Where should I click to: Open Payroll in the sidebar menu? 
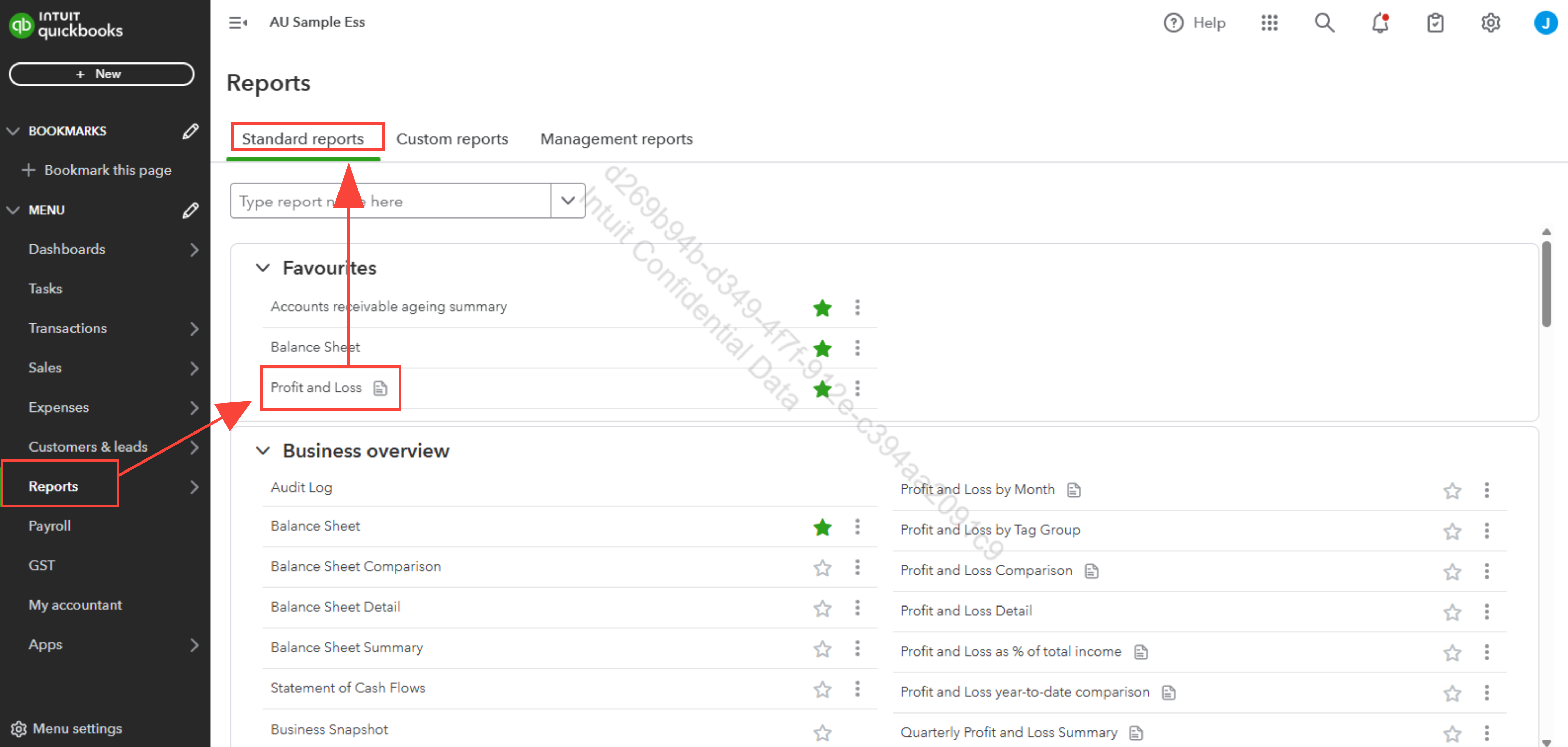49,526
